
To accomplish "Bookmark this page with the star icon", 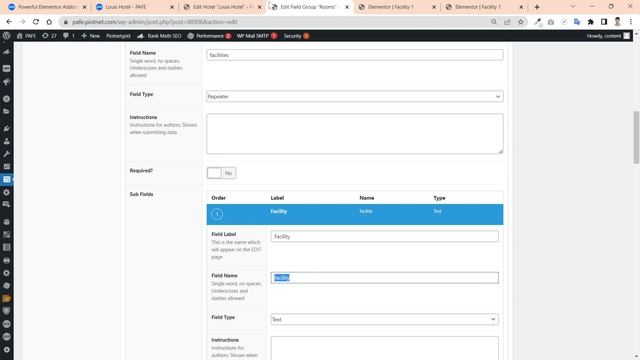I will [521, 22].
